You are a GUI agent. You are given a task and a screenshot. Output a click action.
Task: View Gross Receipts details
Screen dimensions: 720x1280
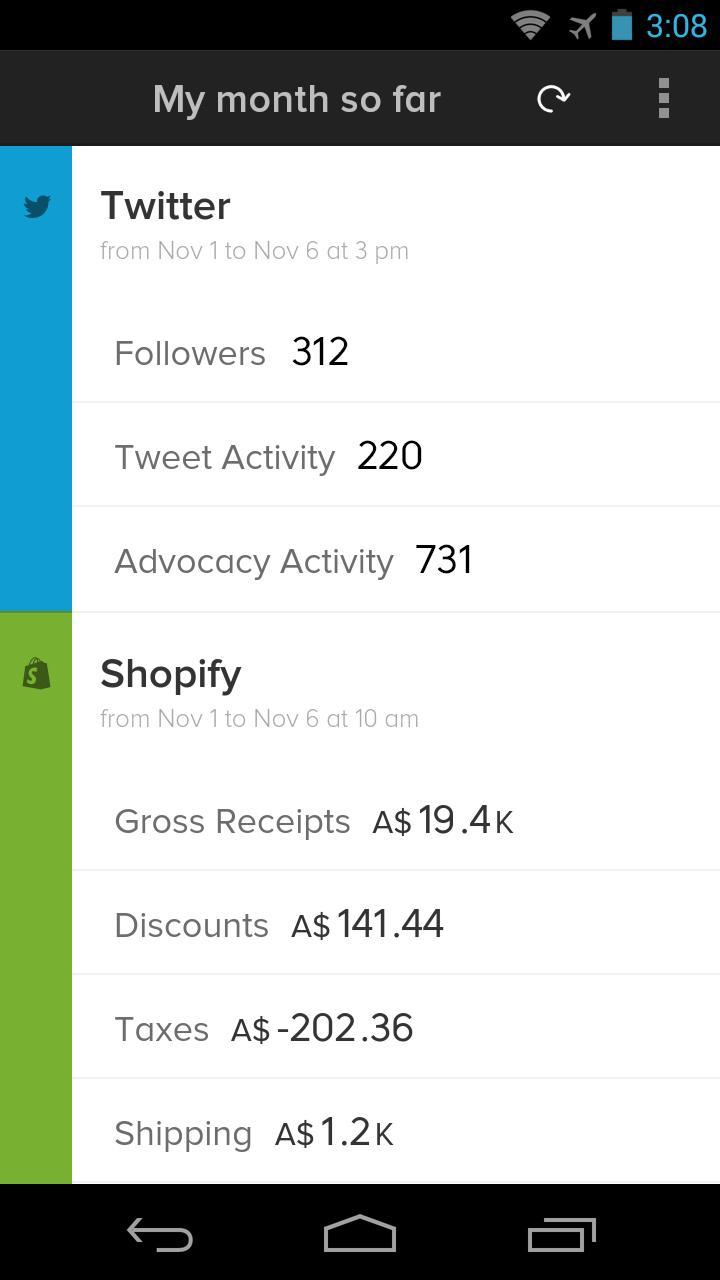click(395, 821)
